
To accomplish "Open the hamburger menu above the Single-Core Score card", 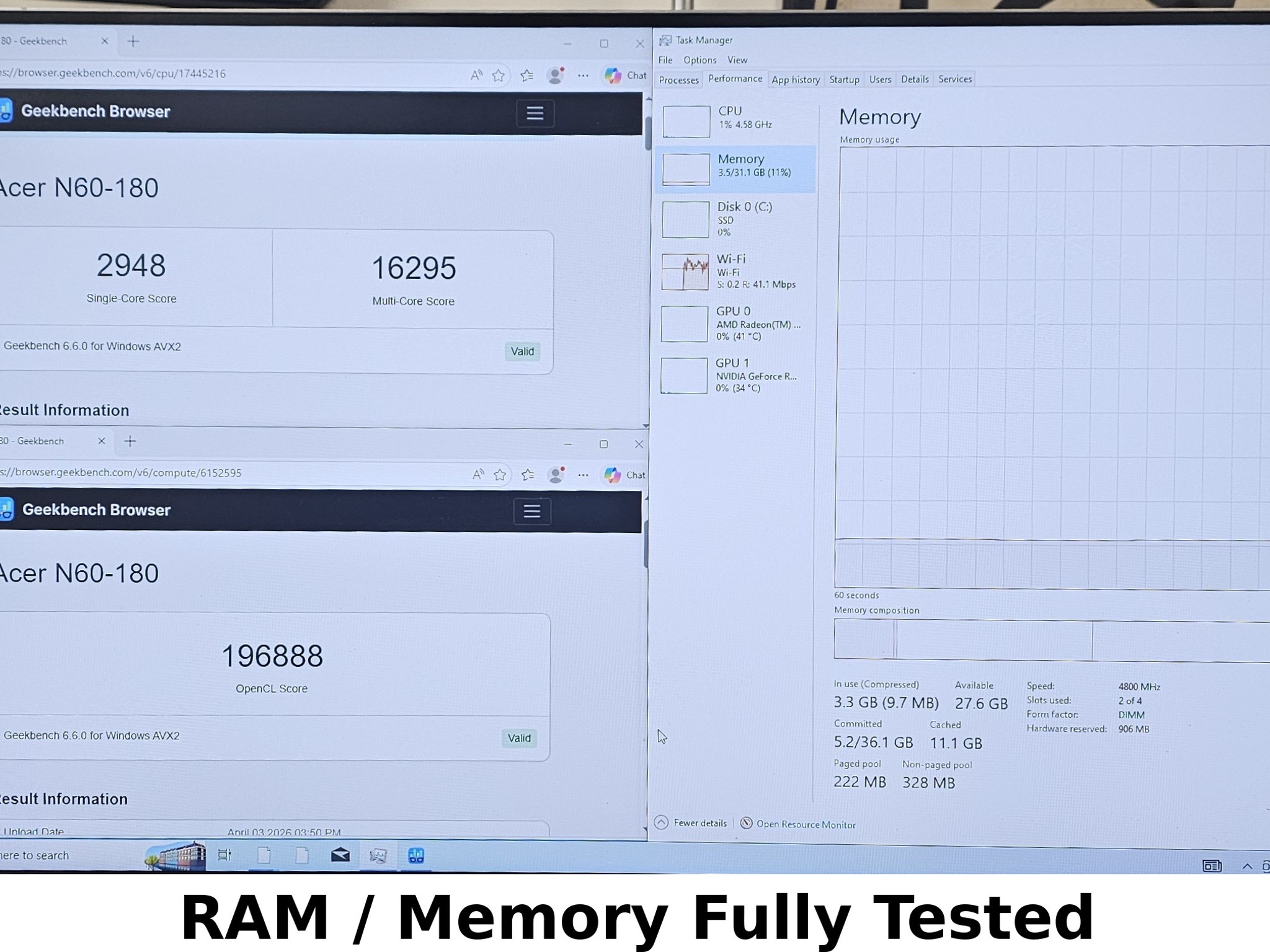I will click(535, 113).
